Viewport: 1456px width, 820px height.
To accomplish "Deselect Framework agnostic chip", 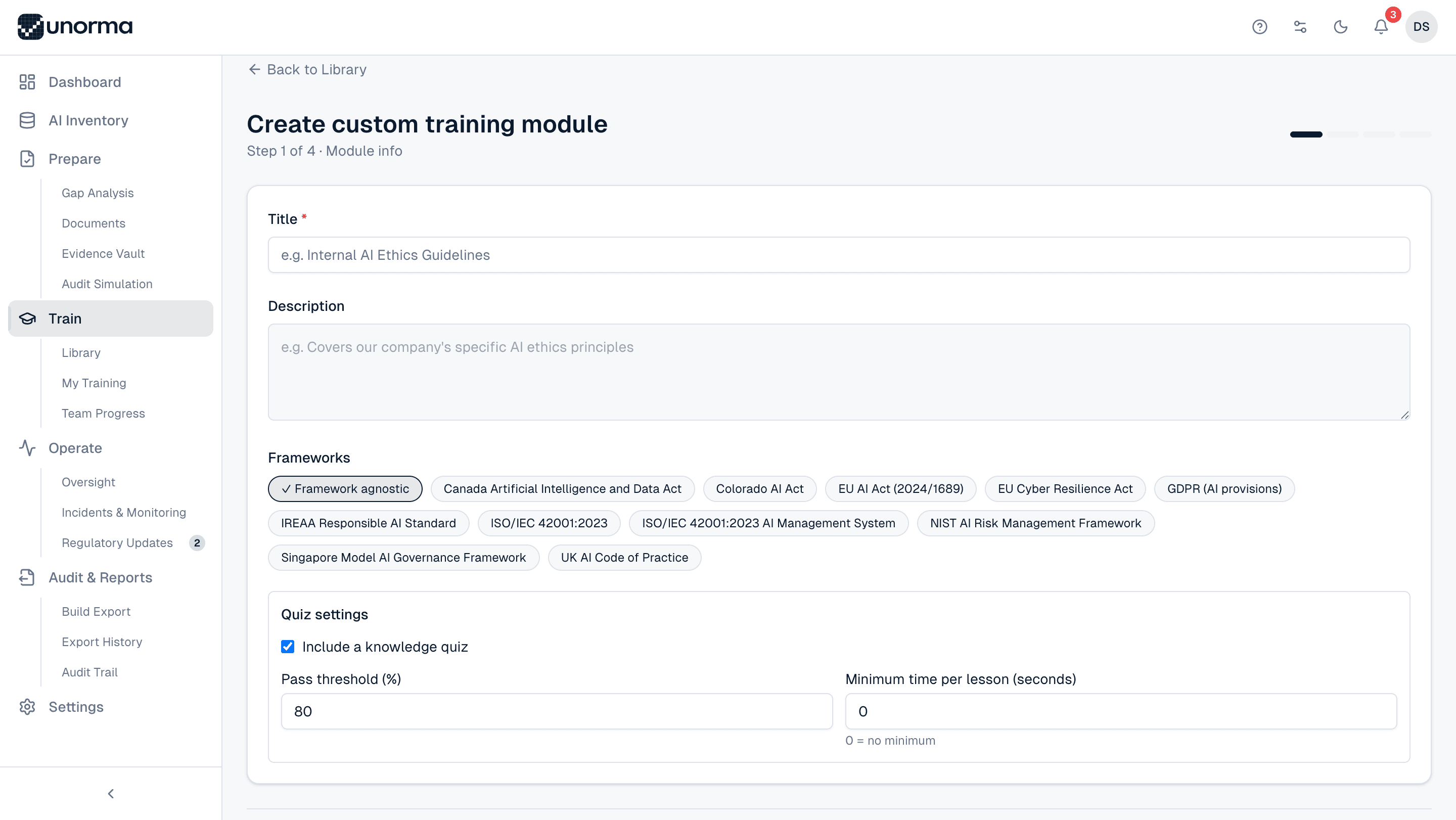I will coord(345,489).
